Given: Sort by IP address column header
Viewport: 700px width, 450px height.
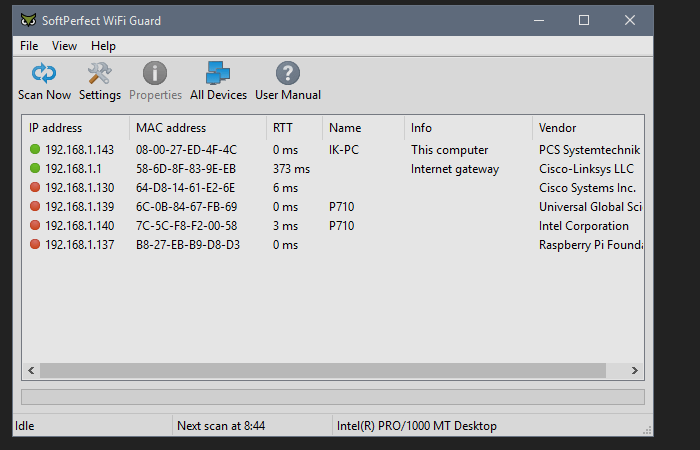Looking at the screenshot, I should point(76,128).
